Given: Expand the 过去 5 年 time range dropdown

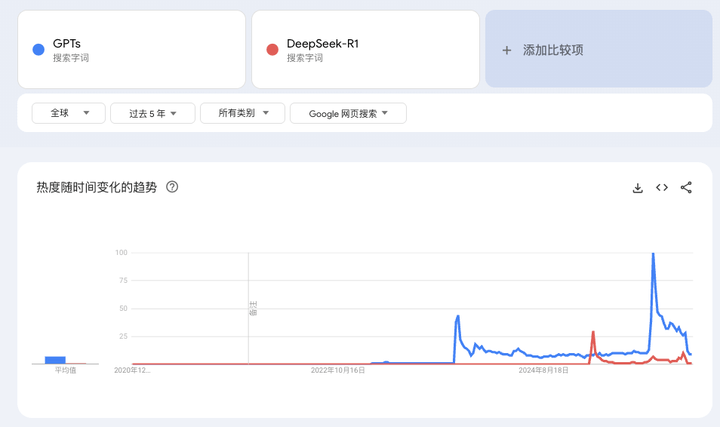Looking at the screenshot, I should [x=152, y=114].
